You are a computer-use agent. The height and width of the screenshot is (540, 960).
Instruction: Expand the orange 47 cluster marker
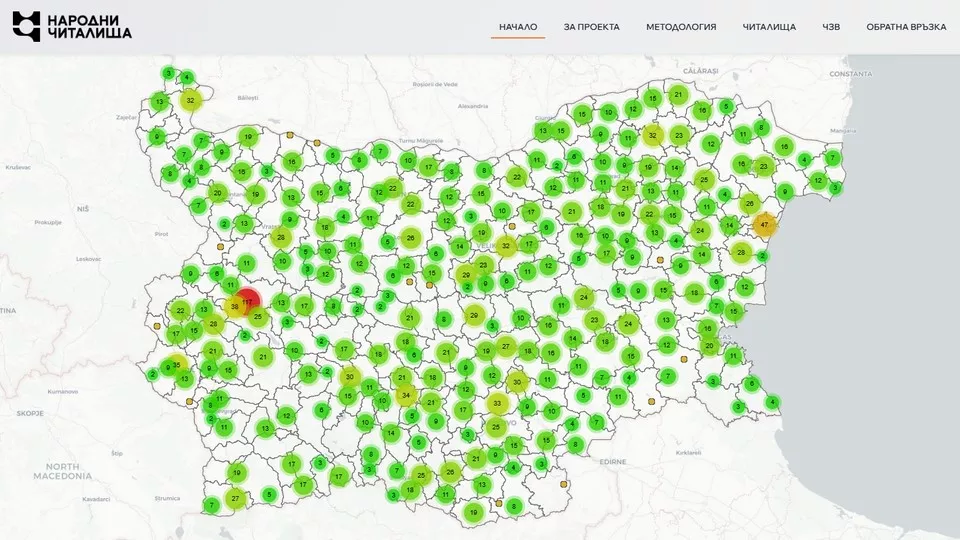coord(765,225)
